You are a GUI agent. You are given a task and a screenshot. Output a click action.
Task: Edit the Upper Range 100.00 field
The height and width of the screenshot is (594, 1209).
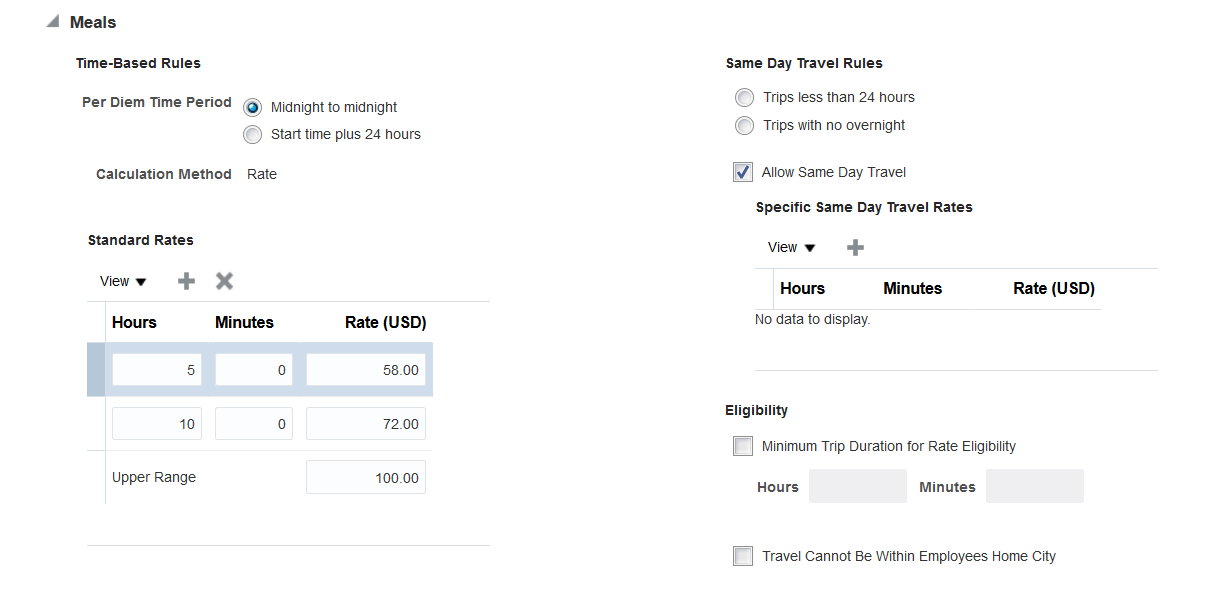point(366,478)
